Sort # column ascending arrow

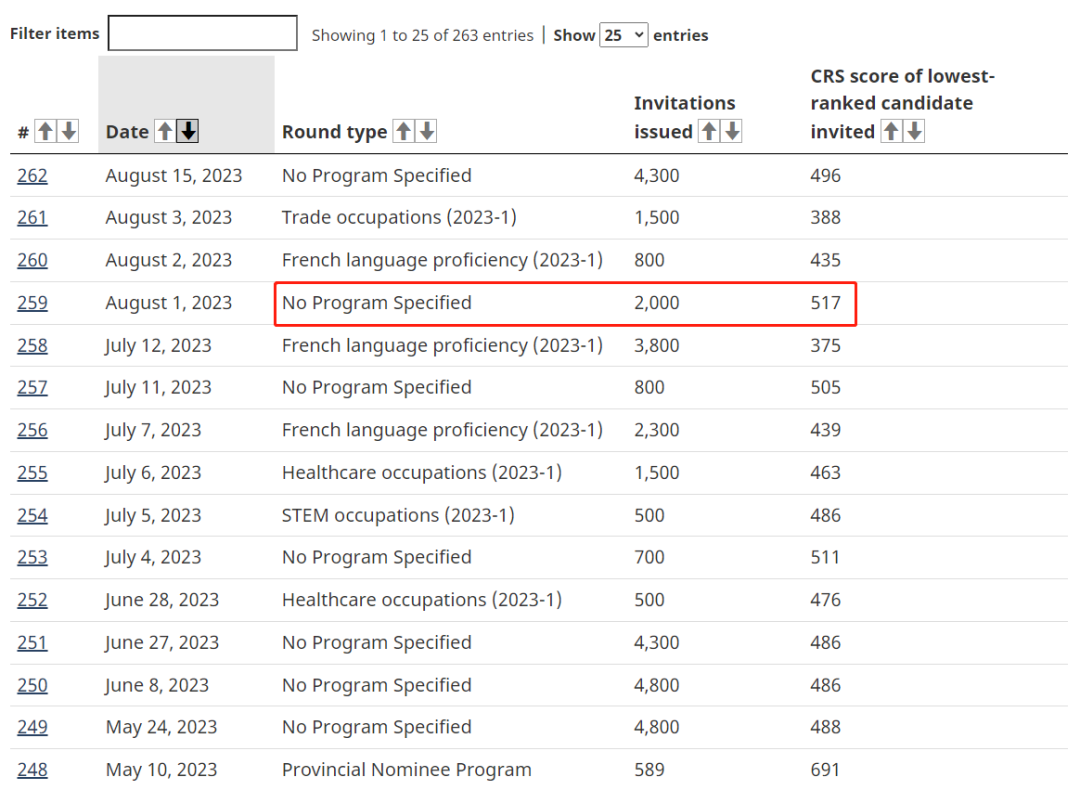[x=45, y=131]
